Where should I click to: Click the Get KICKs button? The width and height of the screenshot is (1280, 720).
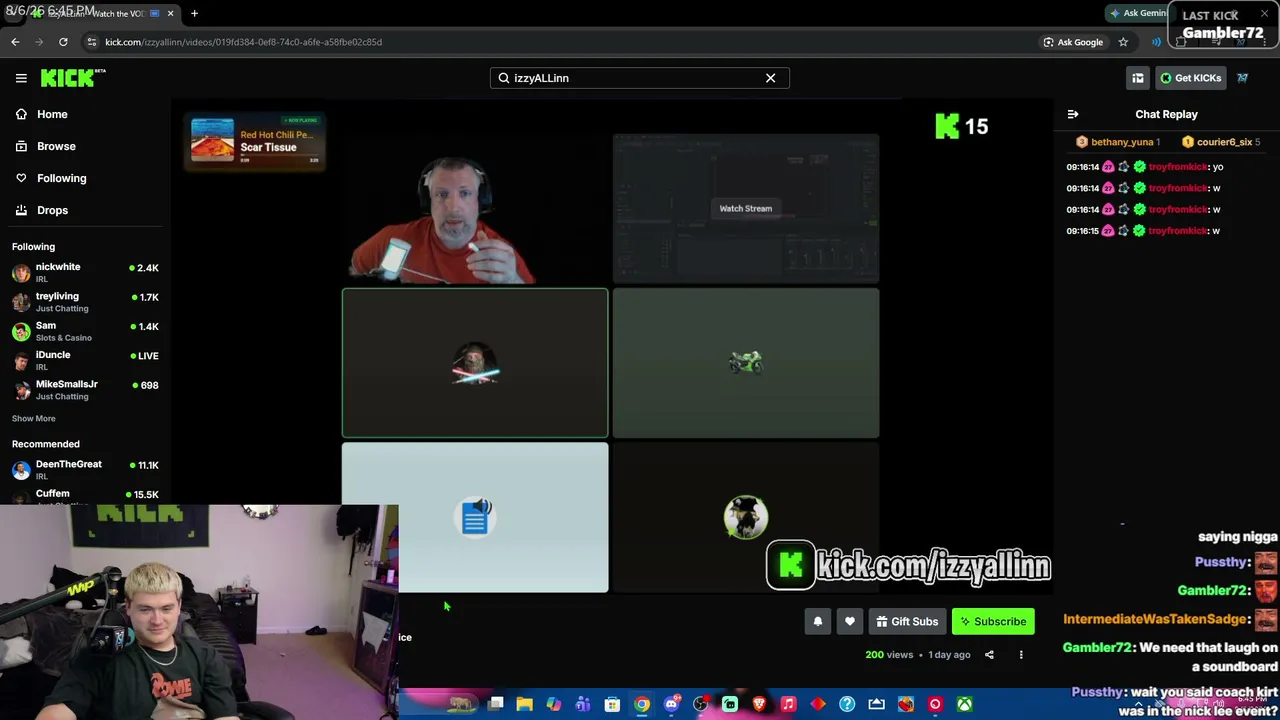pyautogui.click(x=1190, y=78)
